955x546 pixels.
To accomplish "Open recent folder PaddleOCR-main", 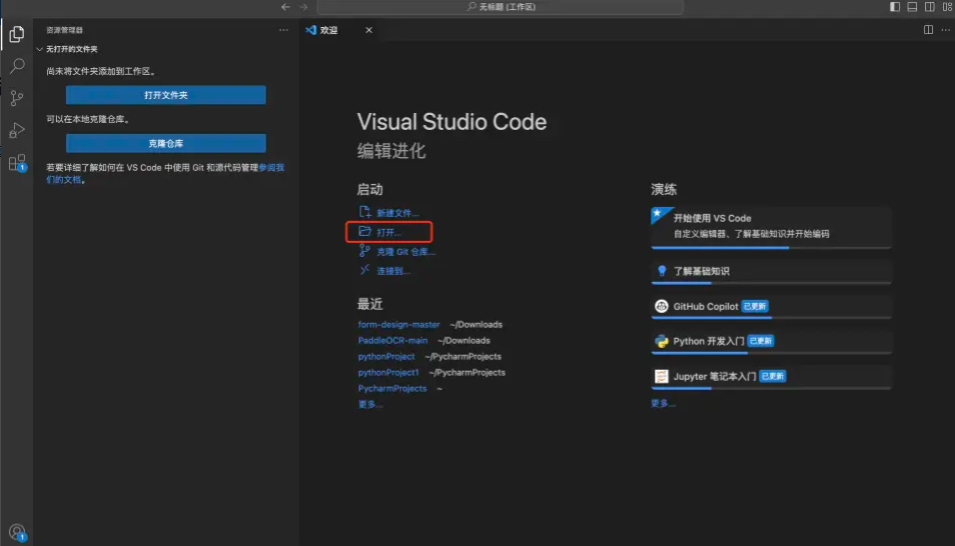I will click(393, 341).
